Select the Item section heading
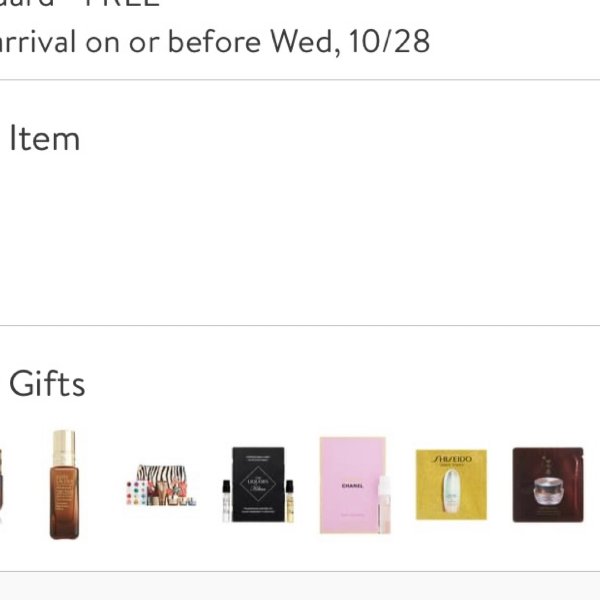This screenshot has width=600, height=600. tap(45, 138)
